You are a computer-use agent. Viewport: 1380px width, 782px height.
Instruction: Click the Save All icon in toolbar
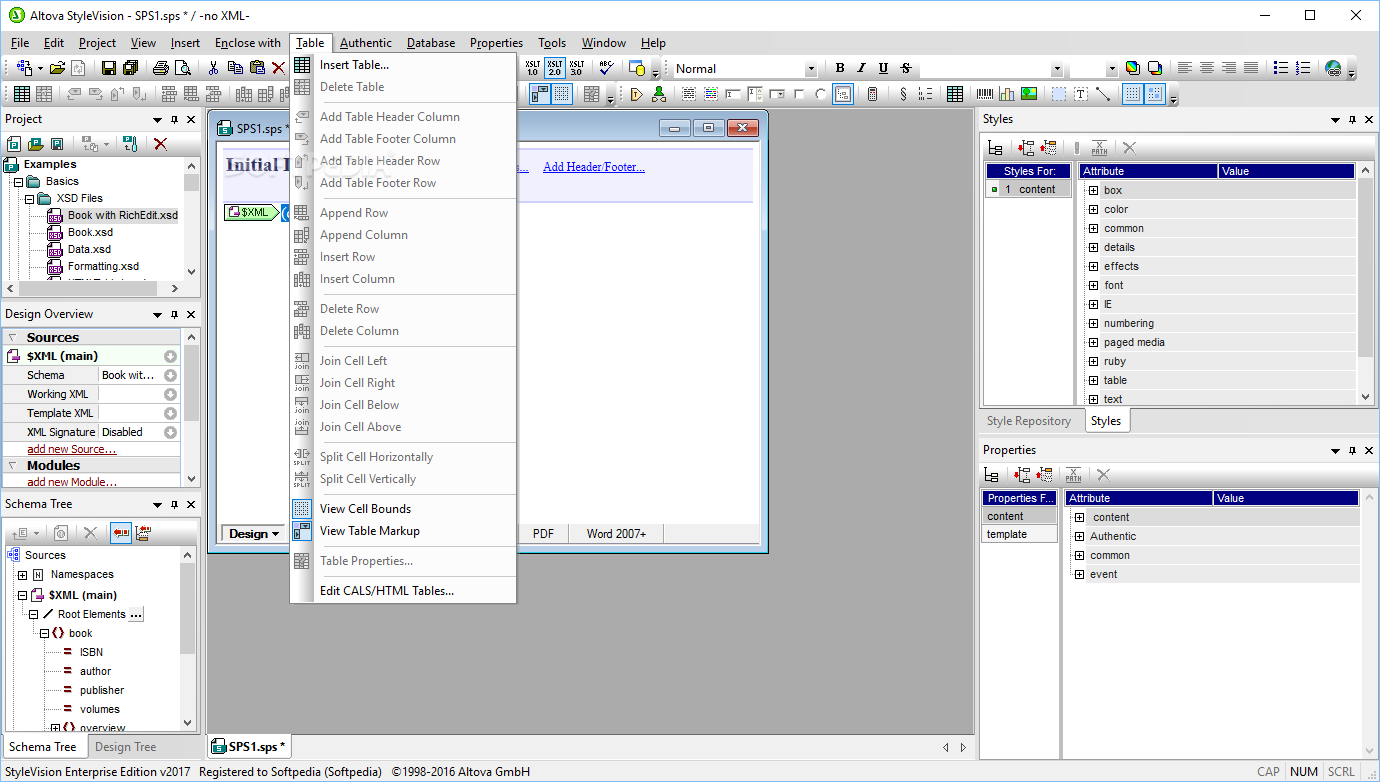click(131, 68)
